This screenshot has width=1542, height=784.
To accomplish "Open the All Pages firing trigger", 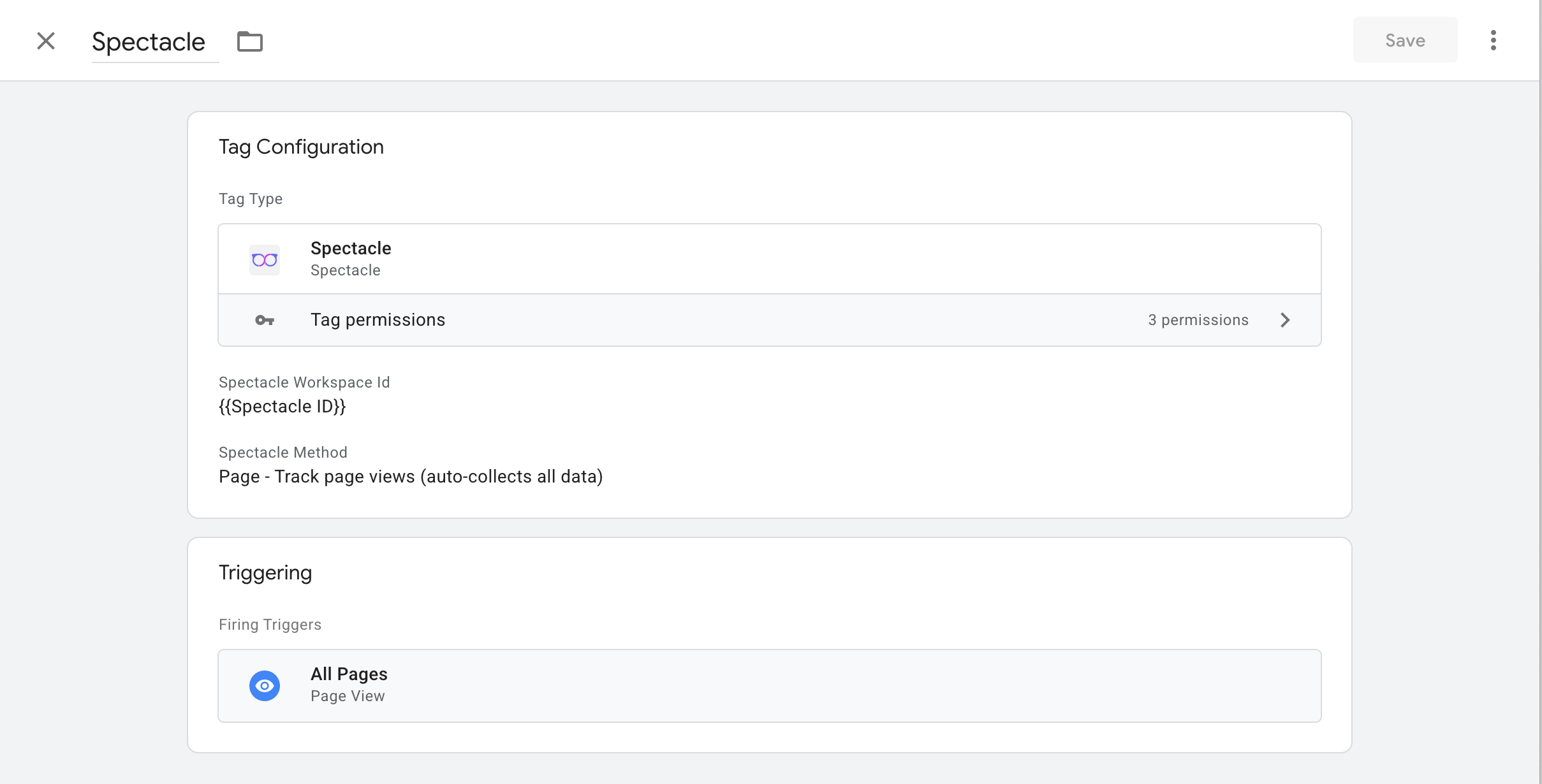I will click(769, 686).
